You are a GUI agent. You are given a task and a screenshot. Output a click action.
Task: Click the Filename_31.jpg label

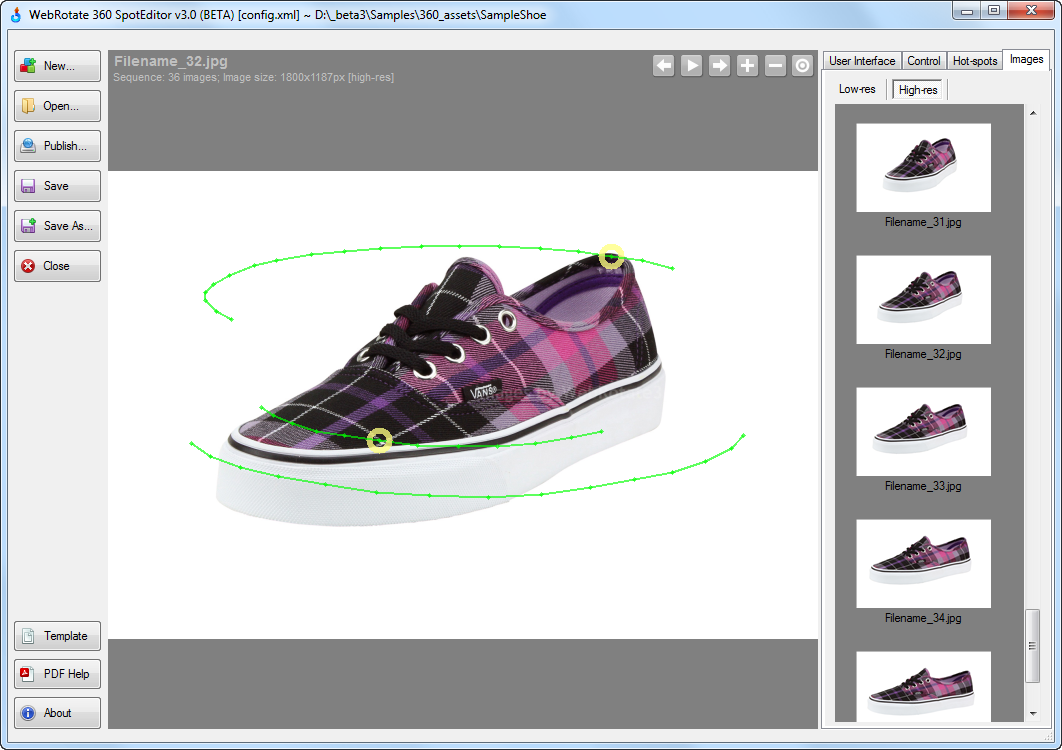point(923,222)
